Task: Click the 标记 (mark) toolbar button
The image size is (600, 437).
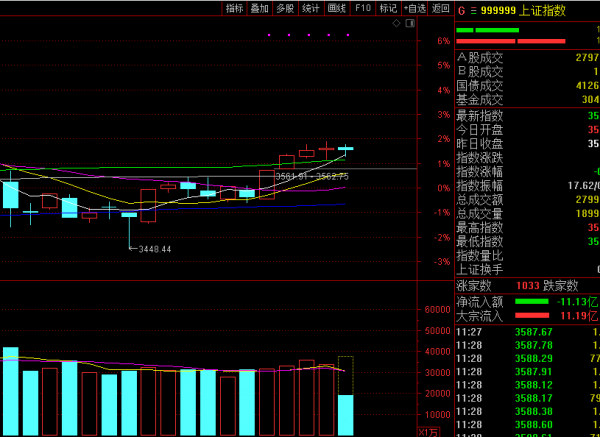Action: 388,8
